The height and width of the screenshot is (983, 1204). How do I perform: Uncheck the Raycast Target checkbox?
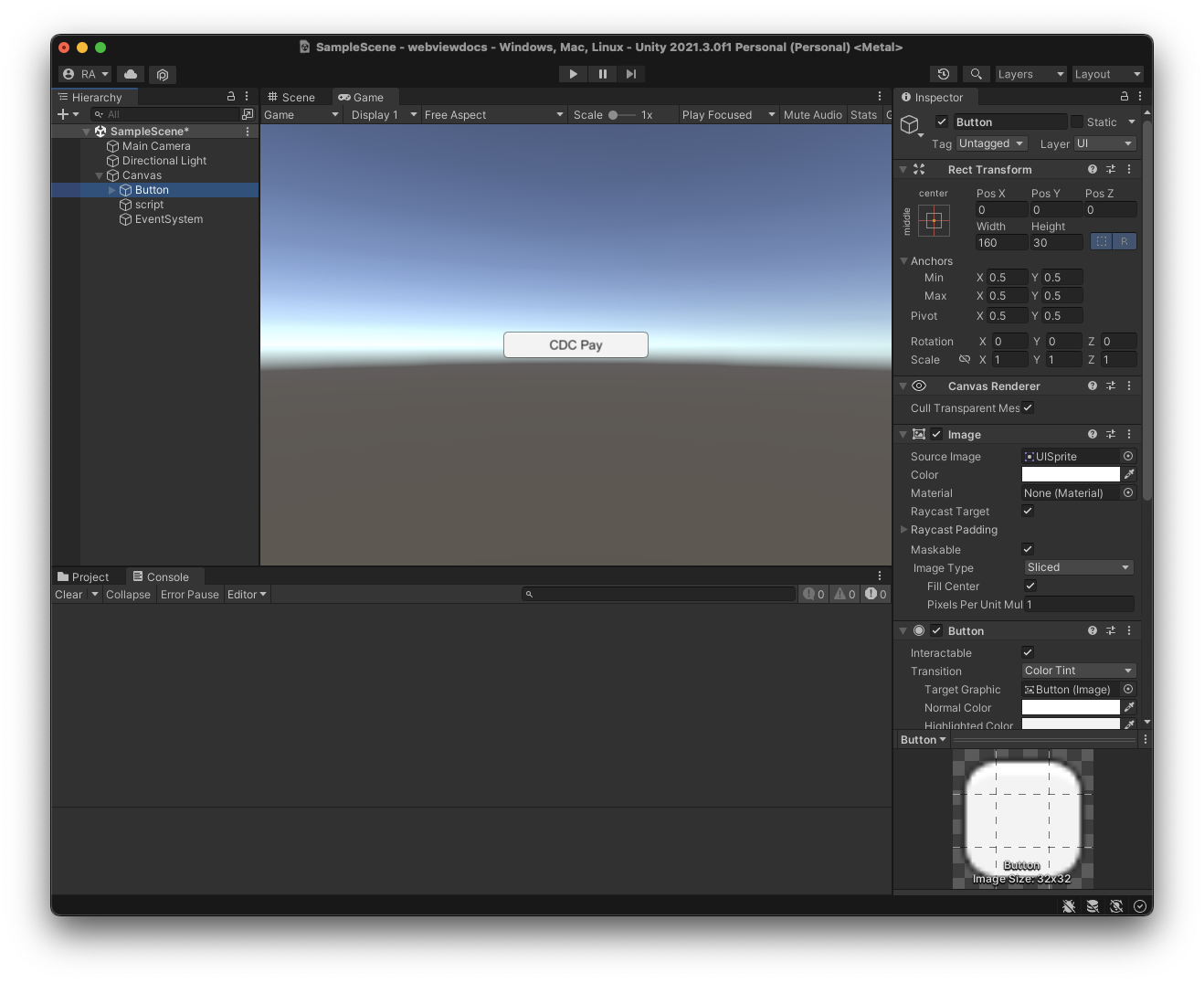tap(1028, 511)
